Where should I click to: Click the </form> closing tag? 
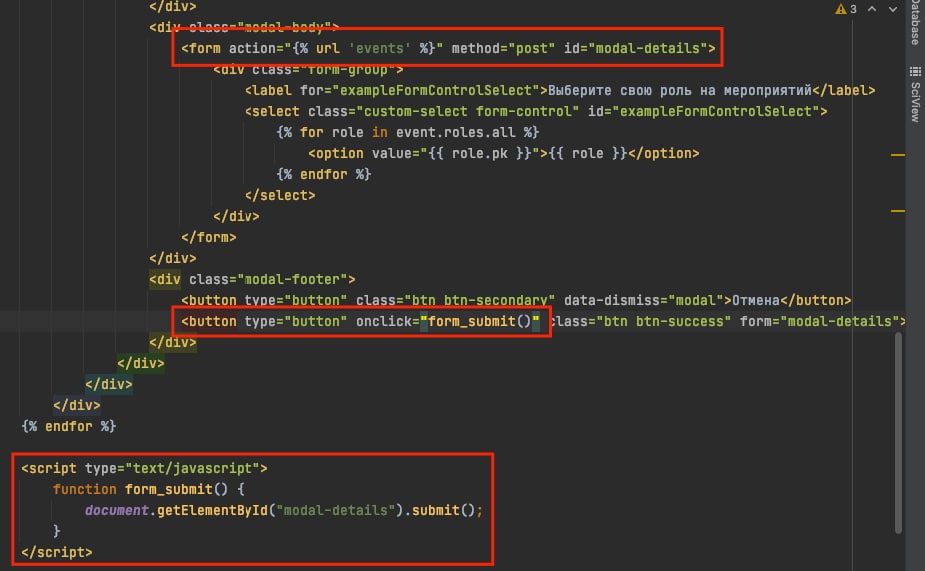(x=209, y=237)
